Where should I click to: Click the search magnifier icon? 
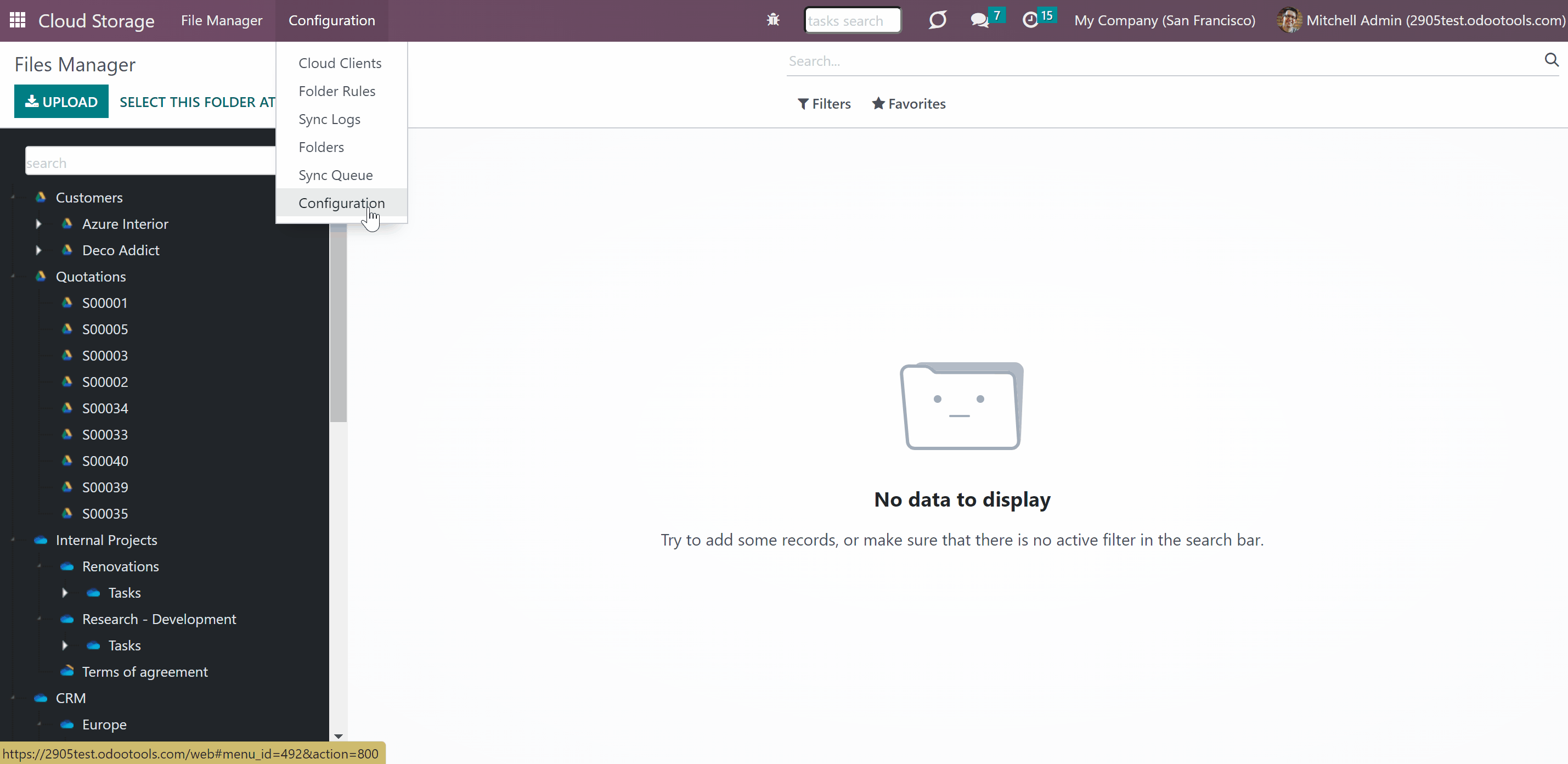(1552, 60)
